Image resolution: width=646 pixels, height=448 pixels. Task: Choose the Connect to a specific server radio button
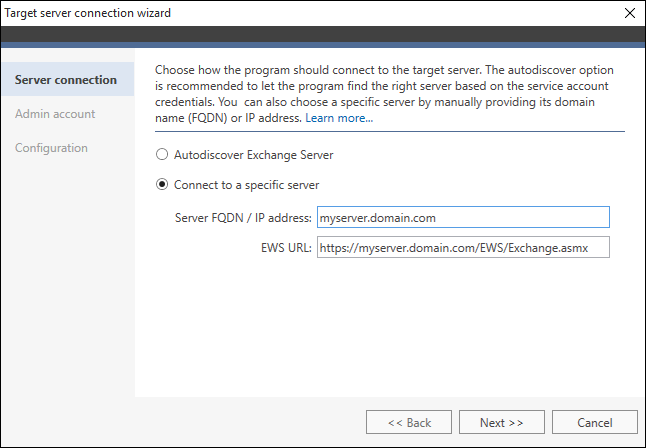(162, 184)
